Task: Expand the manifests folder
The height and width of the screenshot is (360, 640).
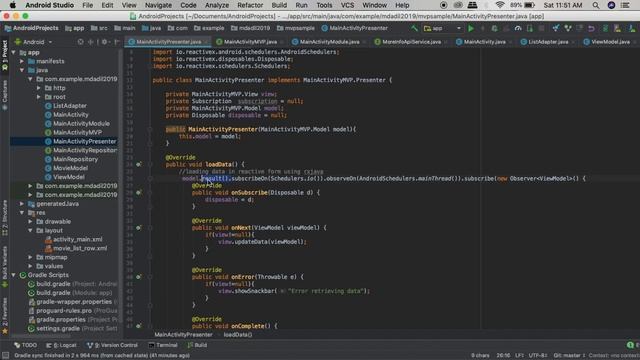Action: point(22,61)
